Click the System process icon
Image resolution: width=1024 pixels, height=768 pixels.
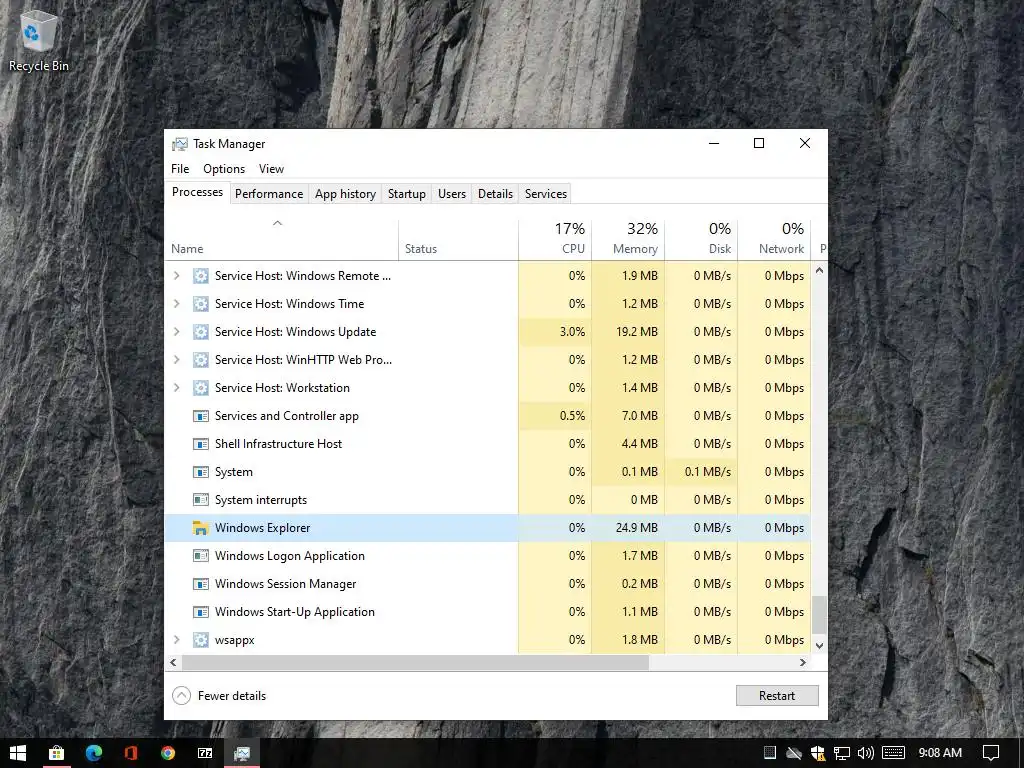[x=200, y=472]
